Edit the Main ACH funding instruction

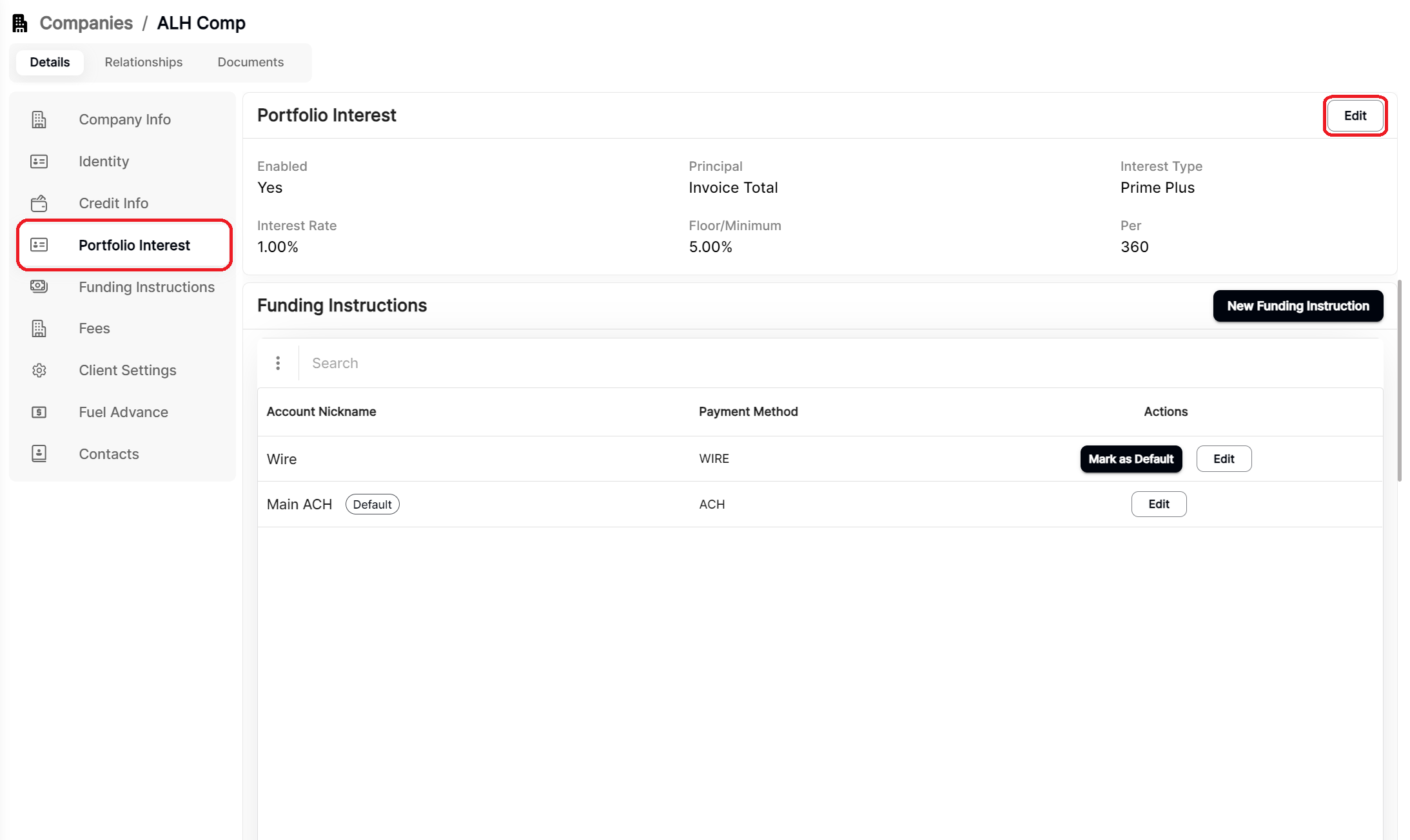(x=1159, y=503)
